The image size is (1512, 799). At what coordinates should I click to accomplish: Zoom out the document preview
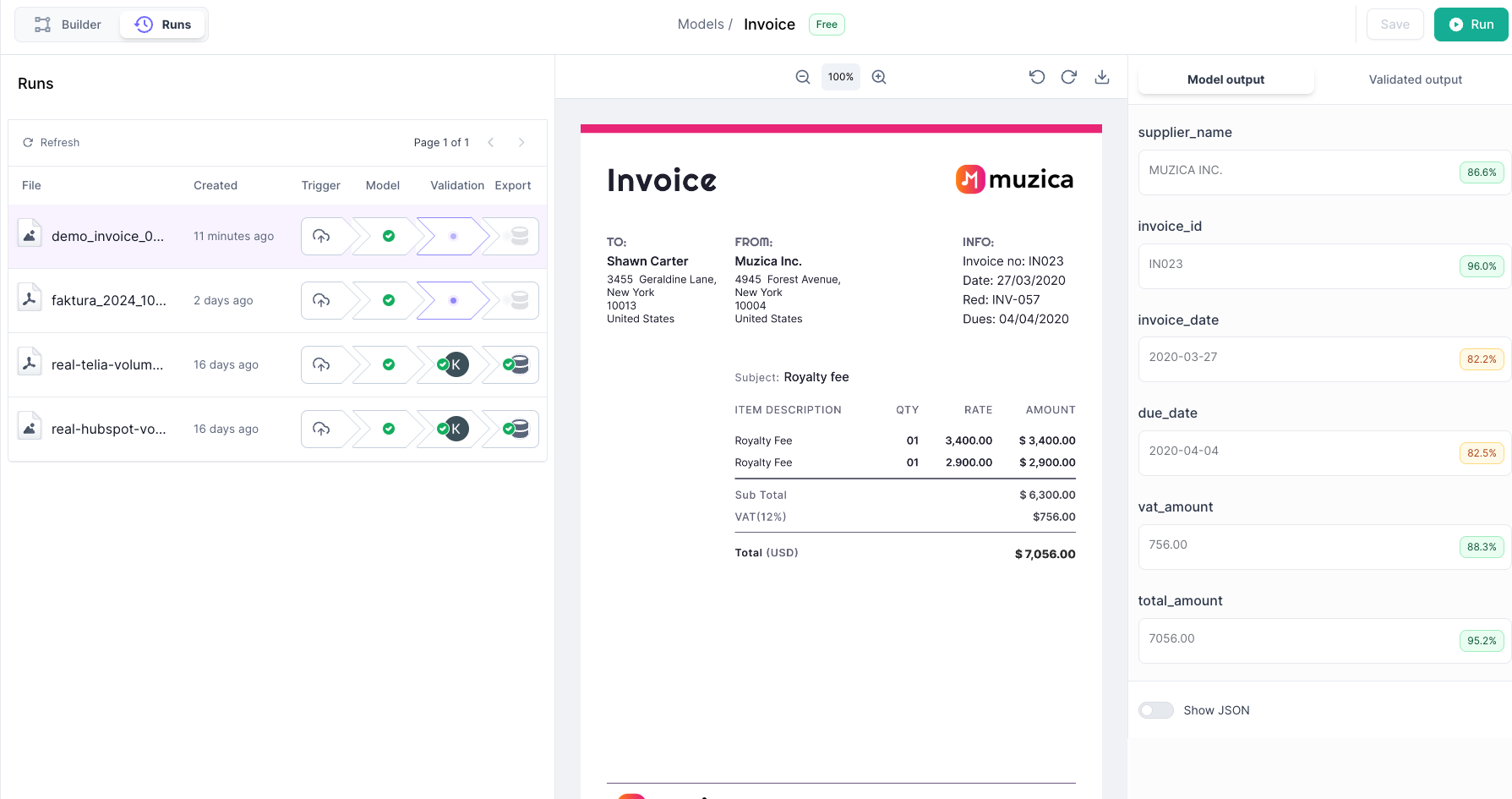803,77
